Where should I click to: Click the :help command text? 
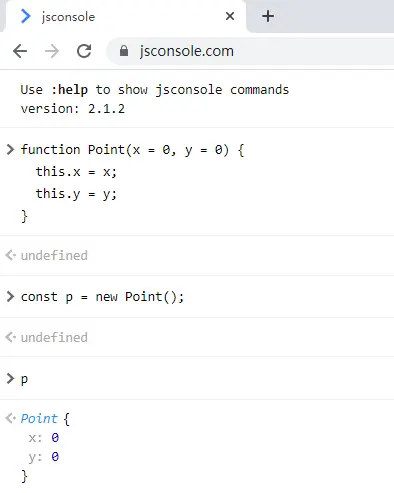pos(69,90)
